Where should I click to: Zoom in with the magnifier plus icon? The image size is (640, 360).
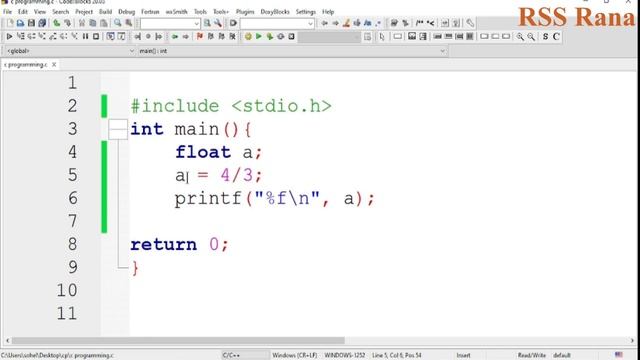coord(520,37)
